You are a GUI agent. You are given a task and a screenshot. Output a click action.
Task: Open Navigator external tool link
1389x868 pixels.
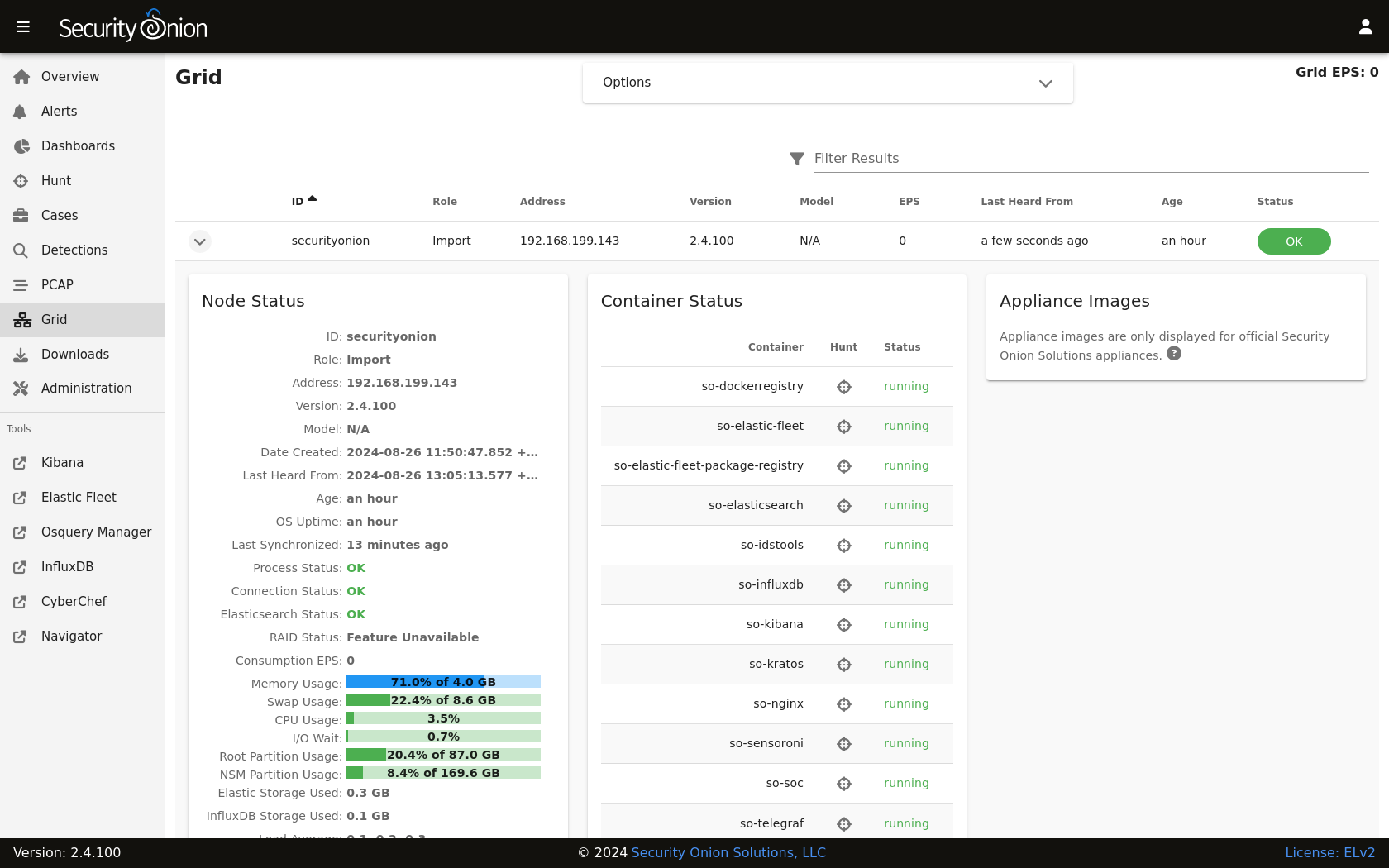[83, 637]
